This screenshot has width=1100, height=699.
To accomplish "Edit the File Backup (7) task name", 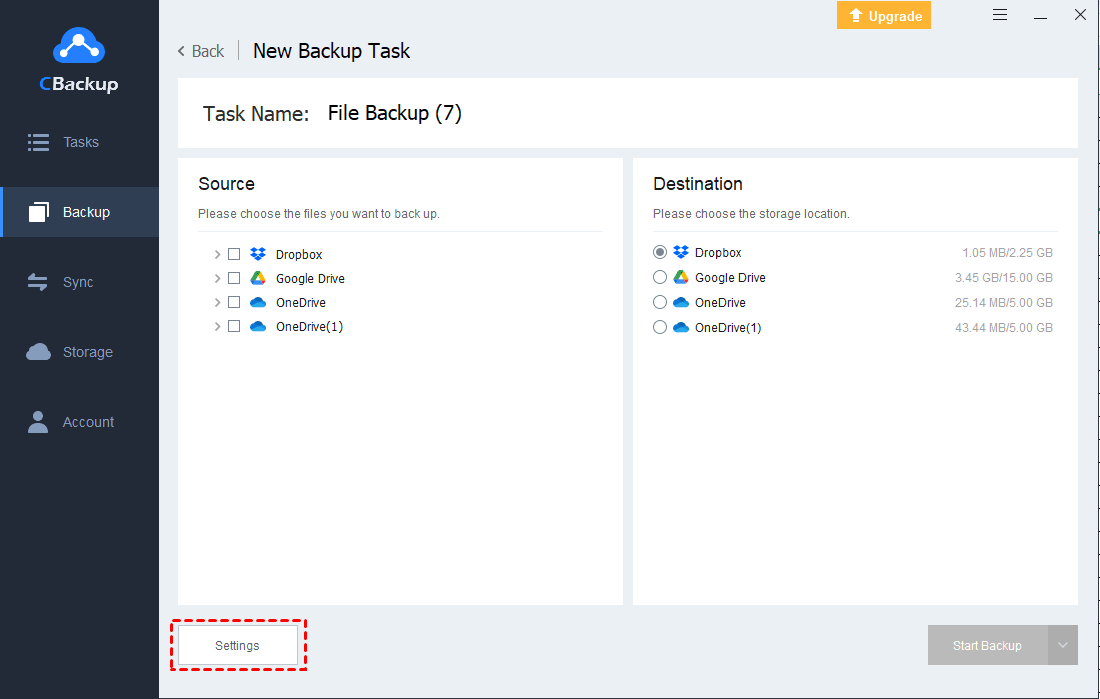I will (394, 113).
